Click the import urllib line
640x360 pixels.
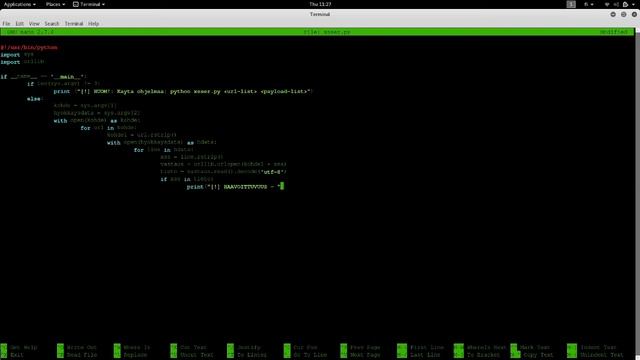[22, 62]
